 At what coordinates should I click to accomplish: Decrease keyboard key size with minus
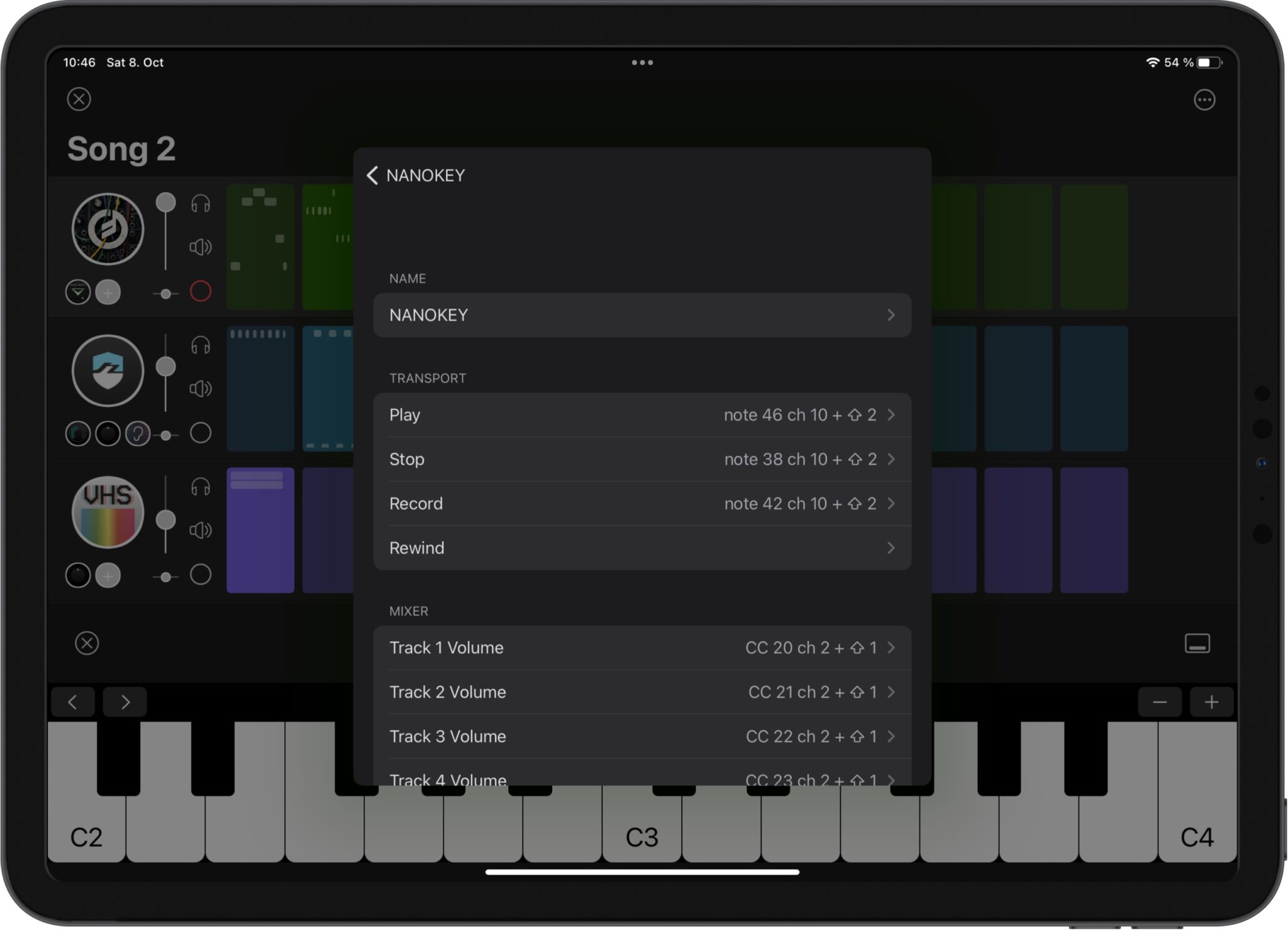point(1160,702)
